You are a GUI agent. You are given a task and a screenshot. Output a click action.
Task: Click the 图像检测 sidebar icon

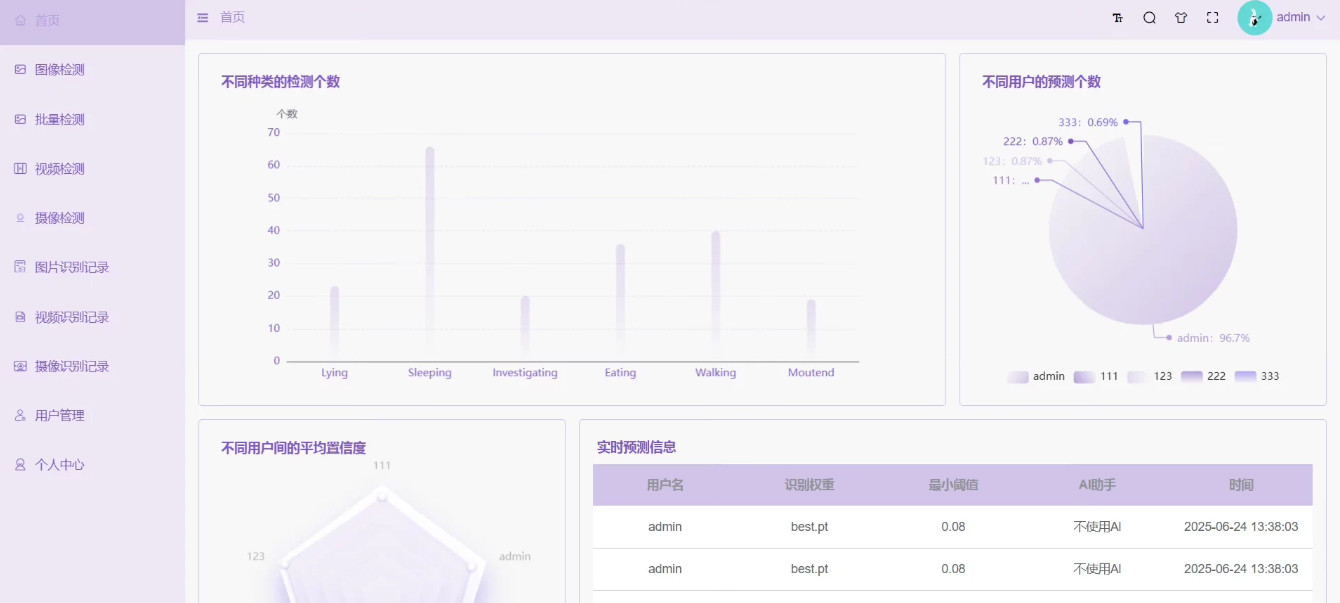[x=20, y=69]
